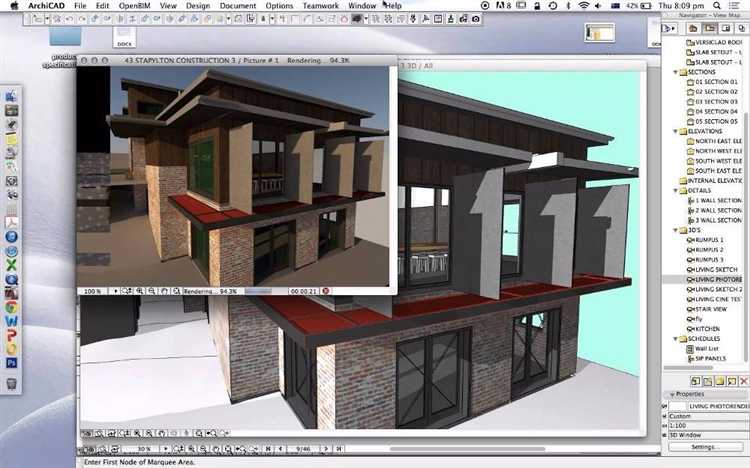Collapse the SCHEDULES folder
This screenshot has height=468, width=750.
click(x=675, y=339)
